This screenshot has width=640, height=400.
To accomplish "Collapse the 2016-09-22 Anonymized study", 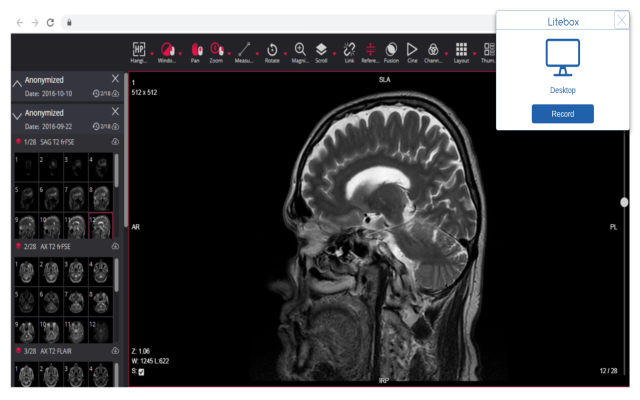I will [17, 116].
